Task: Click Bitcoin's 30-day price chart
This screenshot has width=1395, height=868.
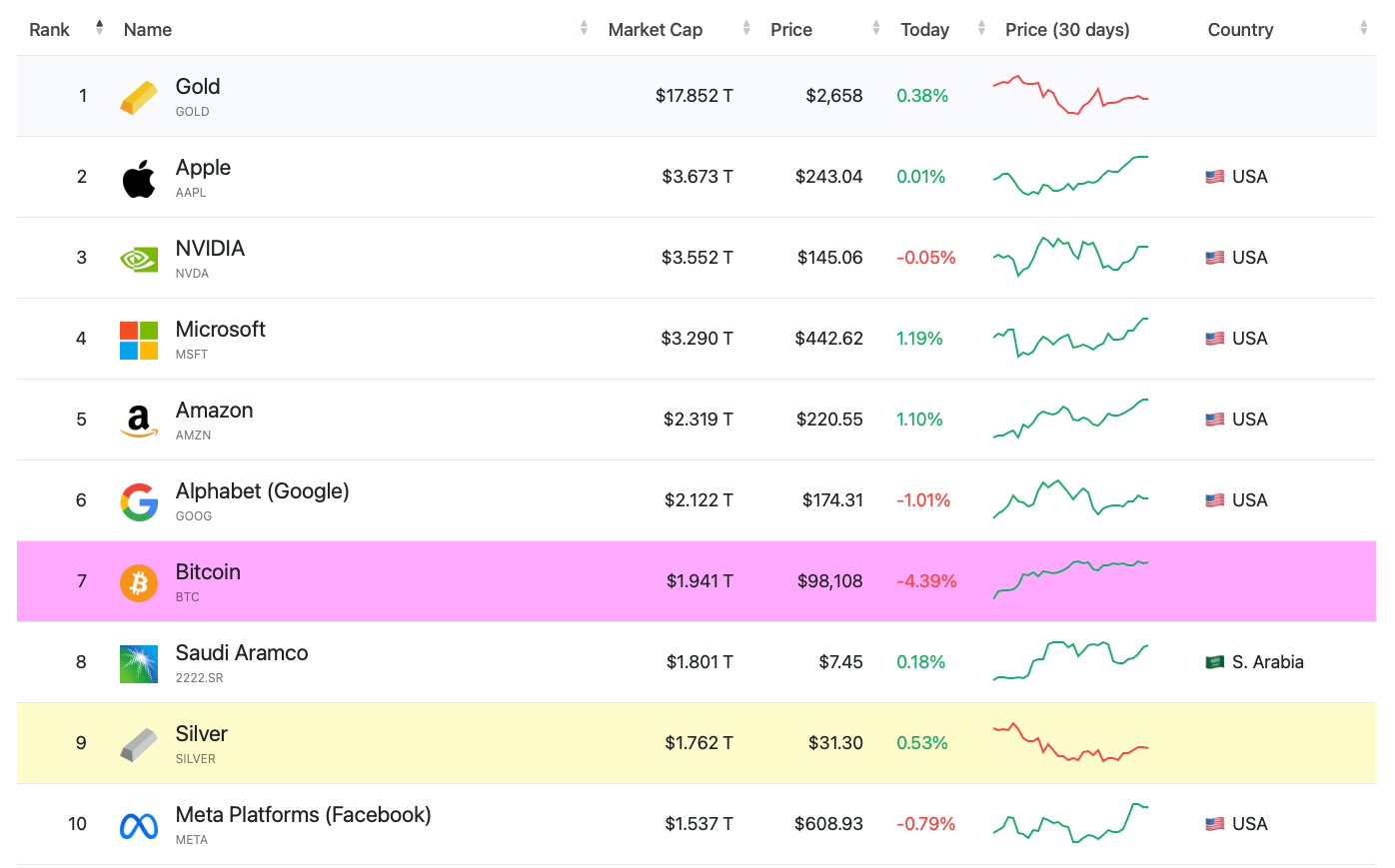Action: tap(1070, 580)
